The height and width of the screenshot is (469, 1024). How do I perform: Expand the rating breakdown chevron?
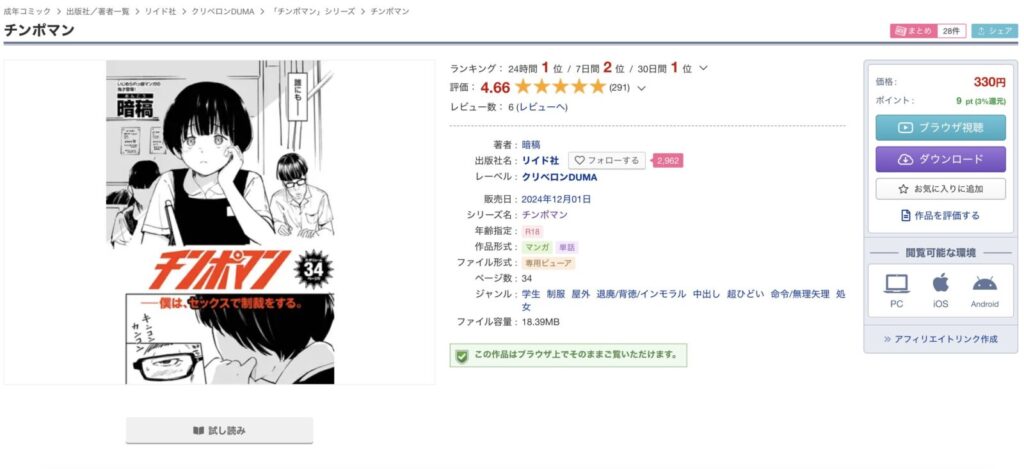click(641, 88)
